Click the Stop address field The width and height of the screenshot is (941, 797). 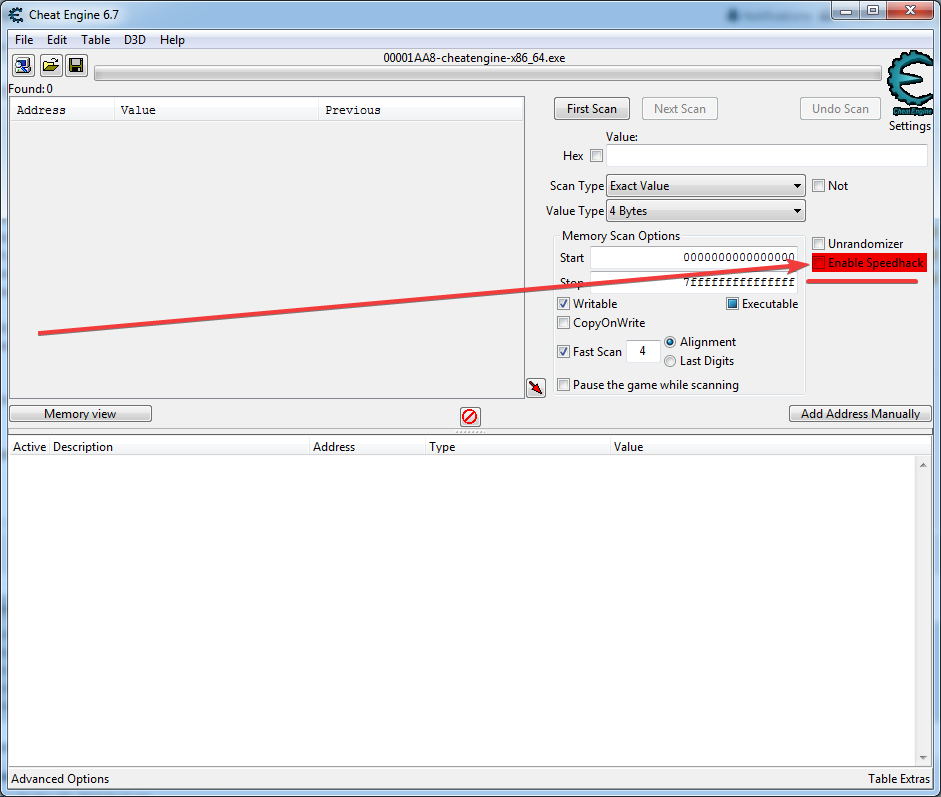[x=694, y=282]
